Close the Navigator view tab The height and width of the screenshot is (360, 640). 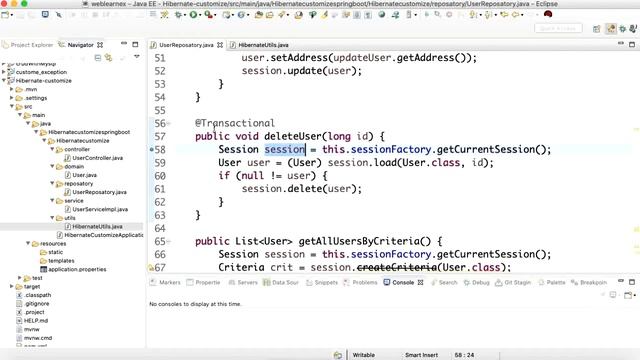click(x=100, y=45)
